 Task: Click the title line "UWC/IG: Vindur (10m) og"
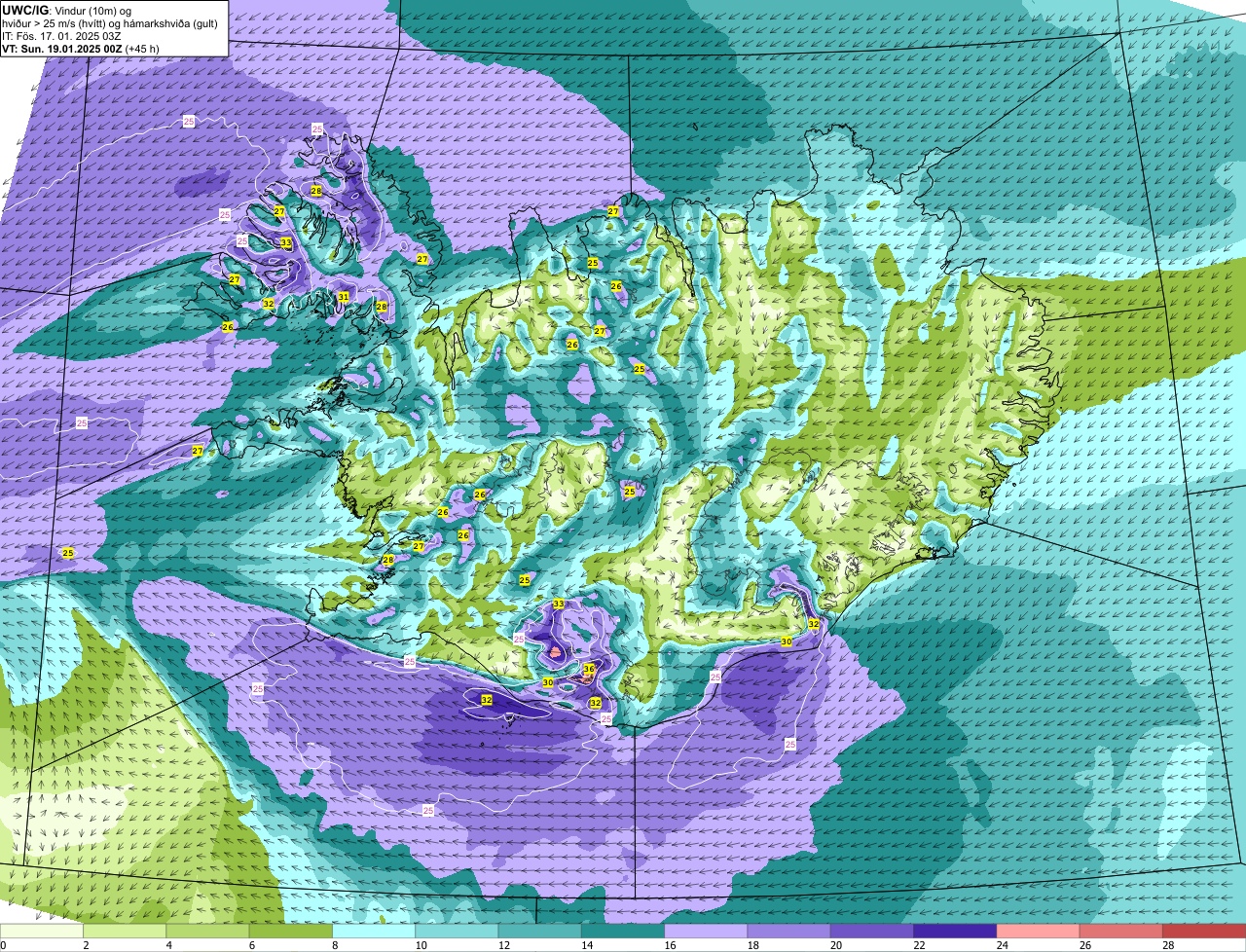66,10
